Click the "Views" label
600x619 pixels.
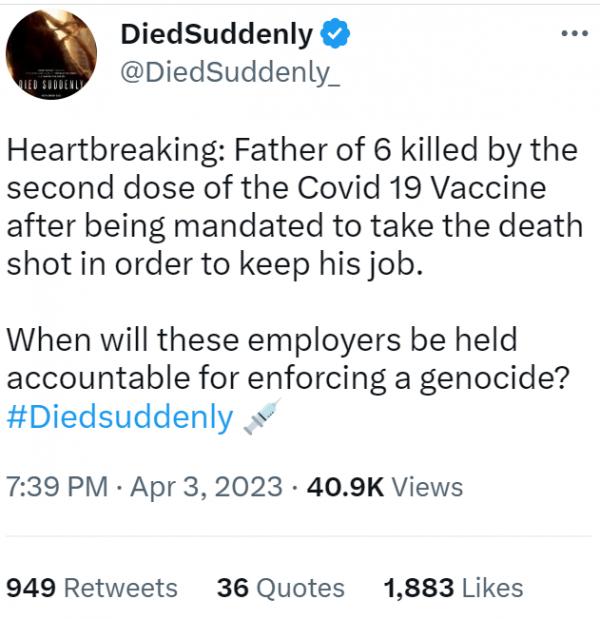427,487
